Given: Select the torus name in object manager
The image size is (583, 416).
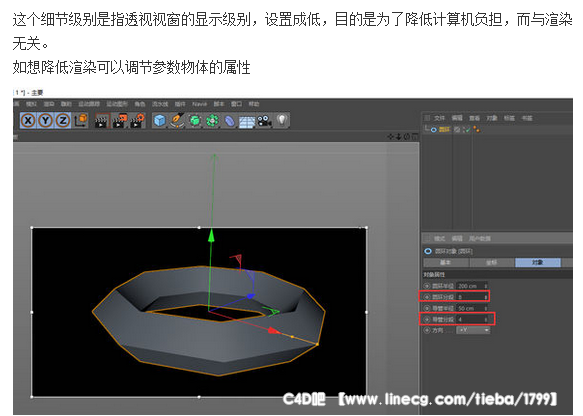Looking at the screenshot, I should 444,129.
